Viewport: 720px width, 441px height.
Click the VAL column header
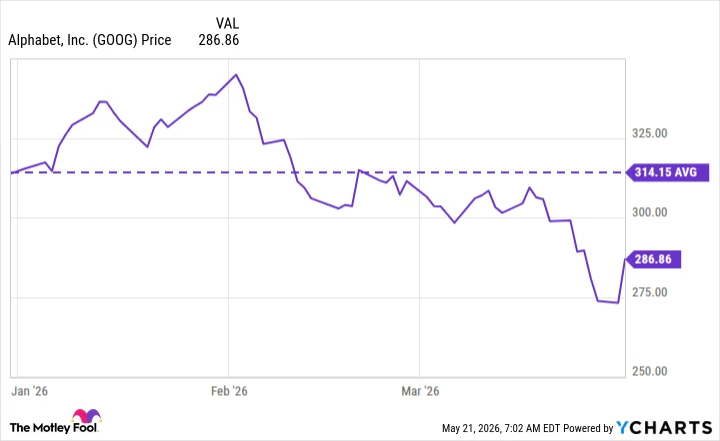227,23
